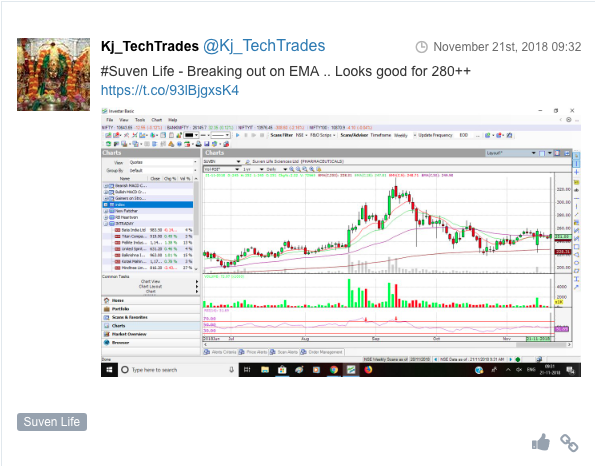Open the Scan Filter NSE dropdown
595x466 pixels.
tap(301, 135)
